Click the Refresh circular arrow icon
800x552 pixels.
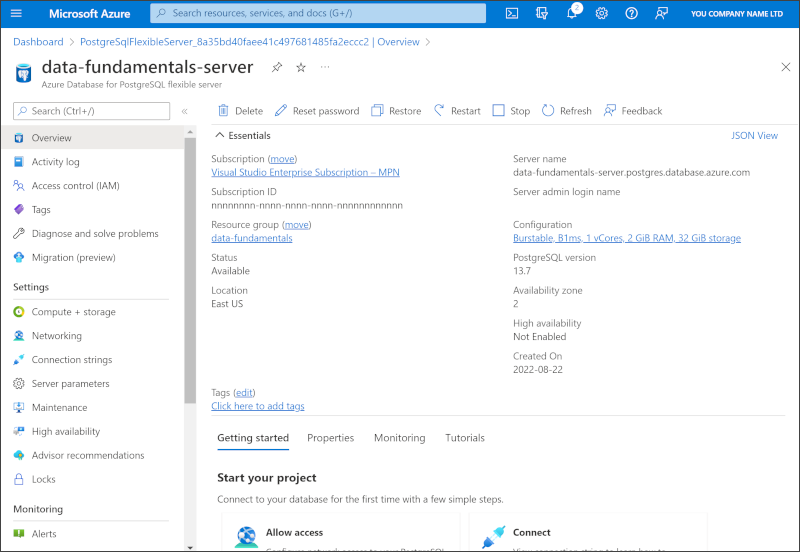click(548, 110)
